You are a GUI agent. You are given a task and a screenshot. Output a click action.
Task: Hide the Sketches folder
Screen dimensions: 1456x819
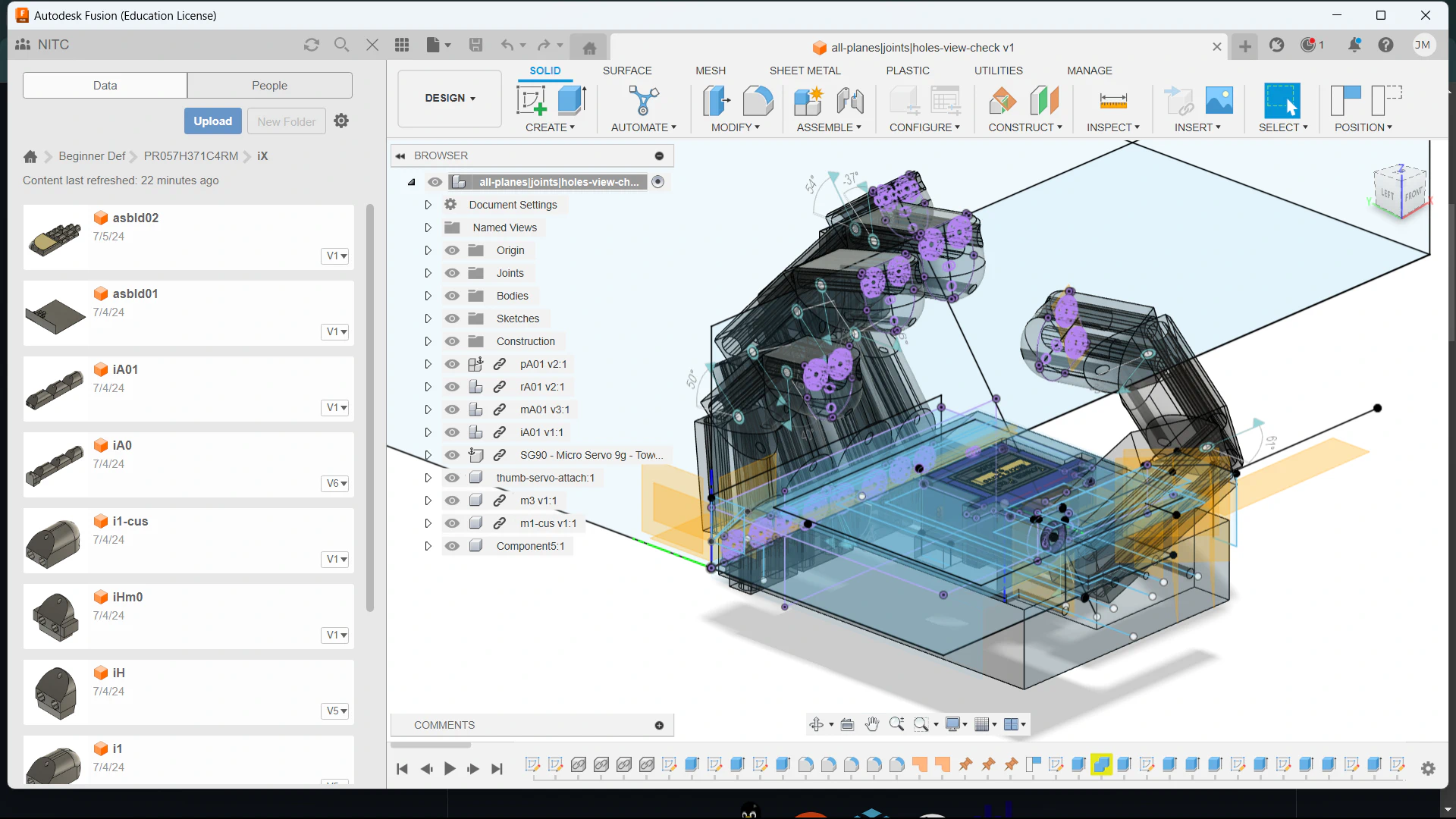click(x=452, y=318)
